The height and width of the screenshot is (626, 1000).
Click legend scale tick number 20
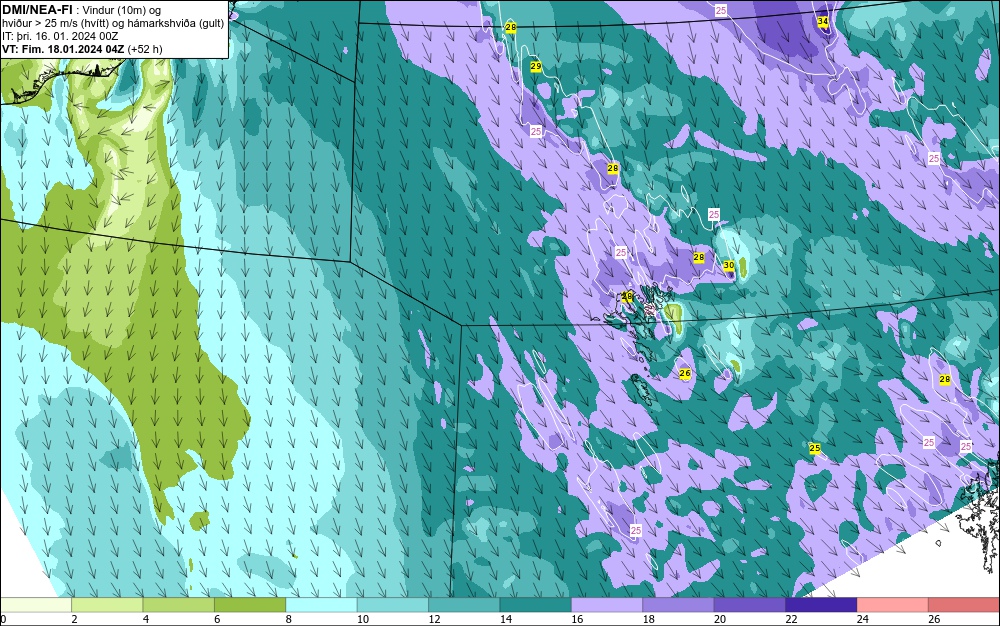[x=719, y=619]
